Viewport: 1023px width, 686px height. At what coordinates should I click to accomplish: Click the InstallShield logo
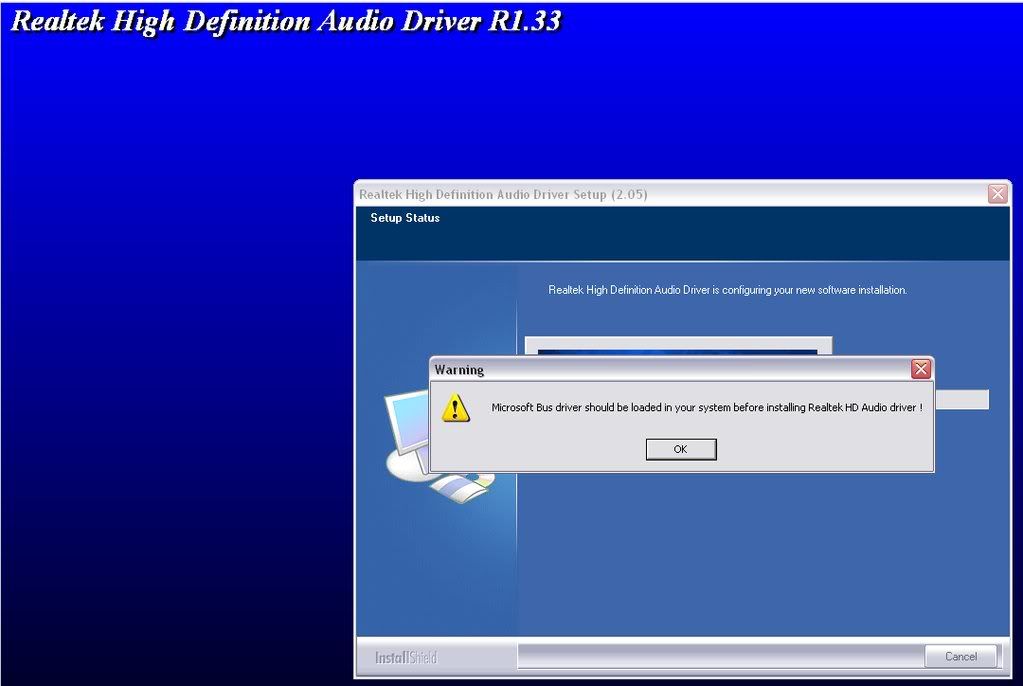point(406,657)
